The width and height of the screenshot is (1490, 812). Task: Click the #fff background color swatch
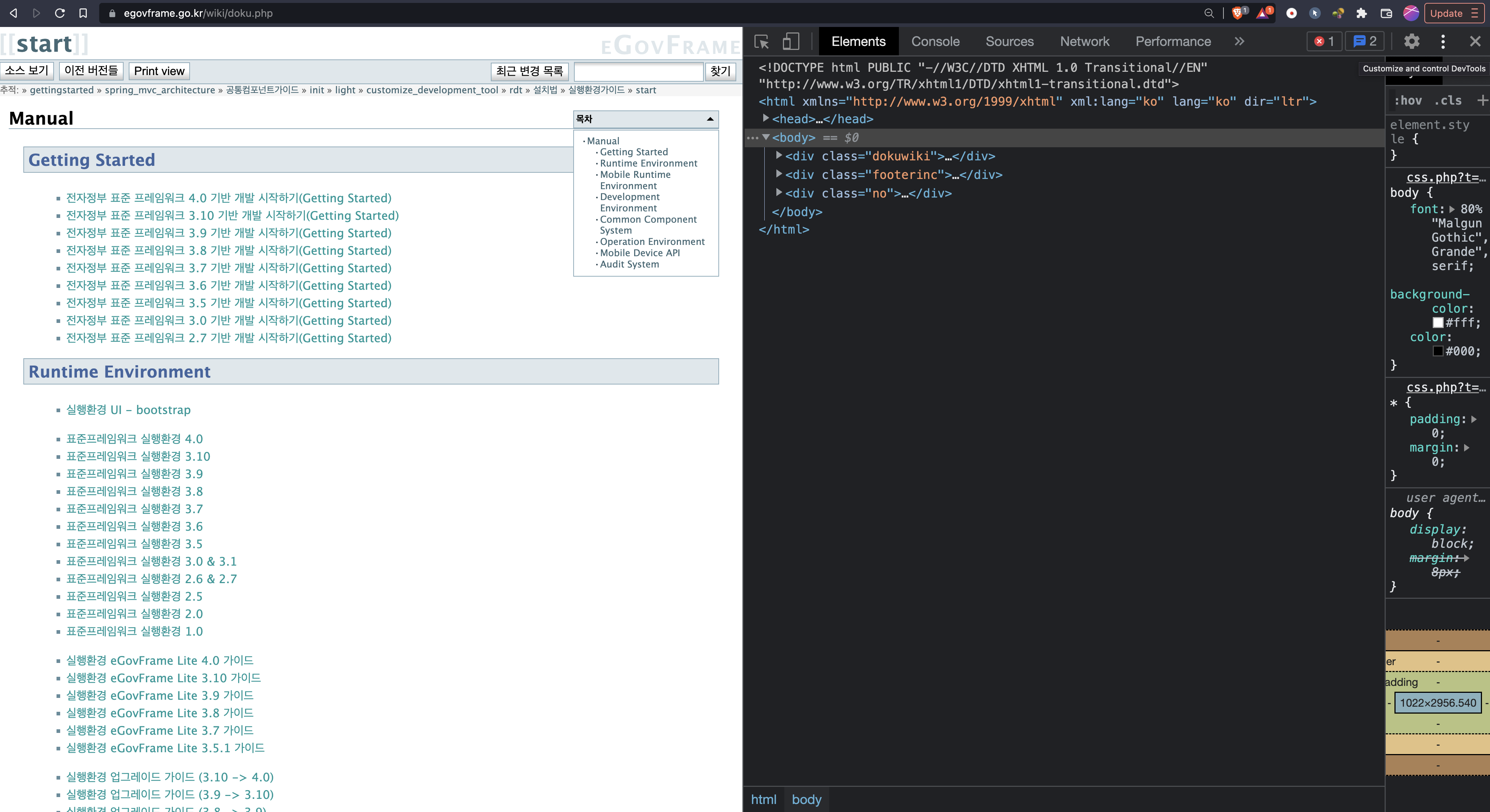pyautogui.click(x=1437, y=323)
